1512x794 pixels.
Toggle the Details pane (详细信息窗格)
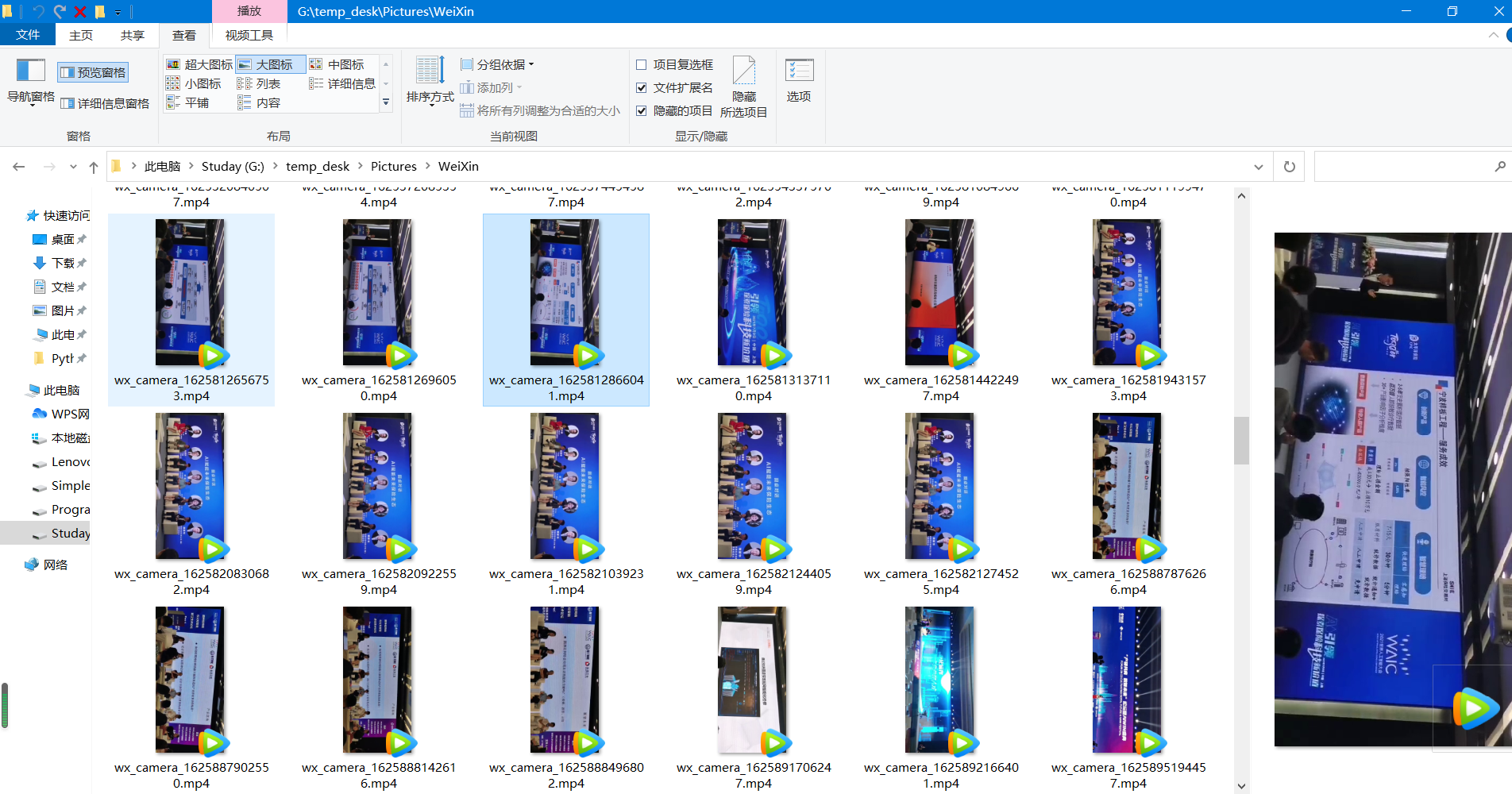[105, 103]
